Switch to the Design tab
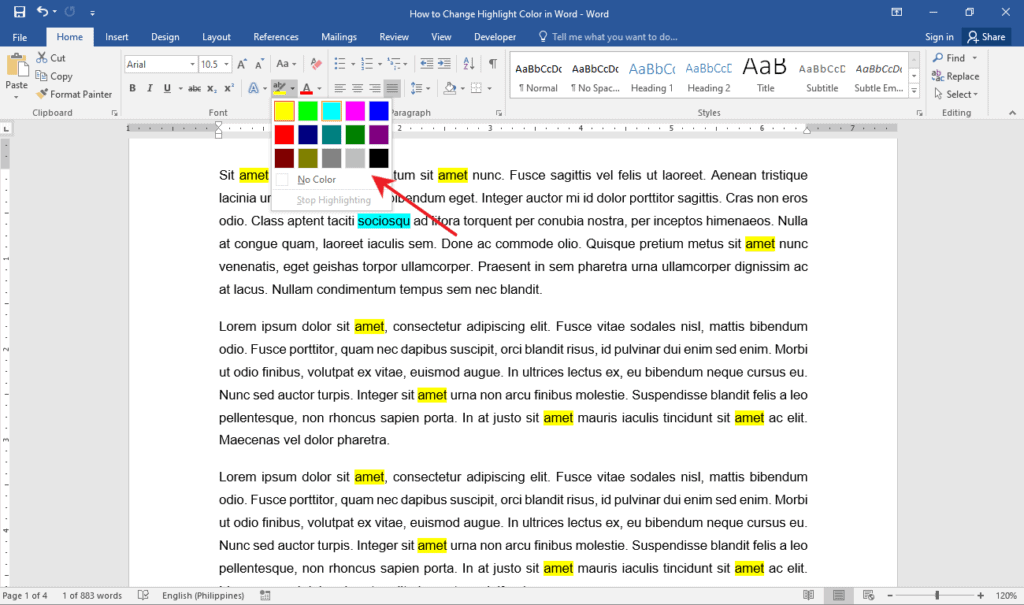 tap(165, 37)
